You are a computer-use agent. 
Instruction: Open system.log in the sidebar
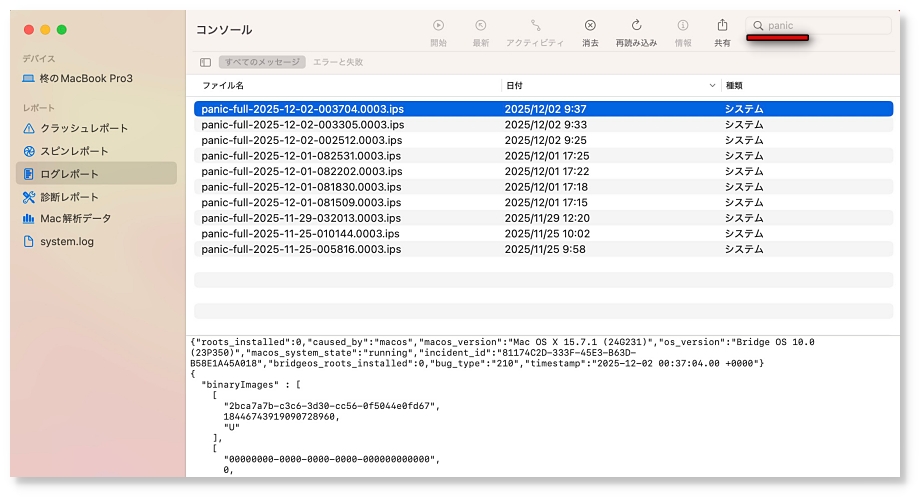pos(67,241)
